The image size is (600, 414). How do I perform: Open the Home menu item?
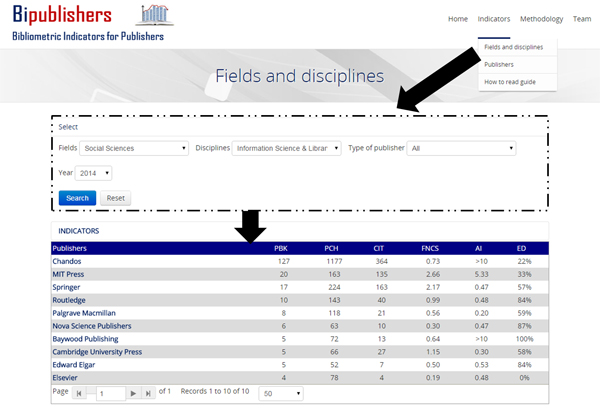(458, 19)
